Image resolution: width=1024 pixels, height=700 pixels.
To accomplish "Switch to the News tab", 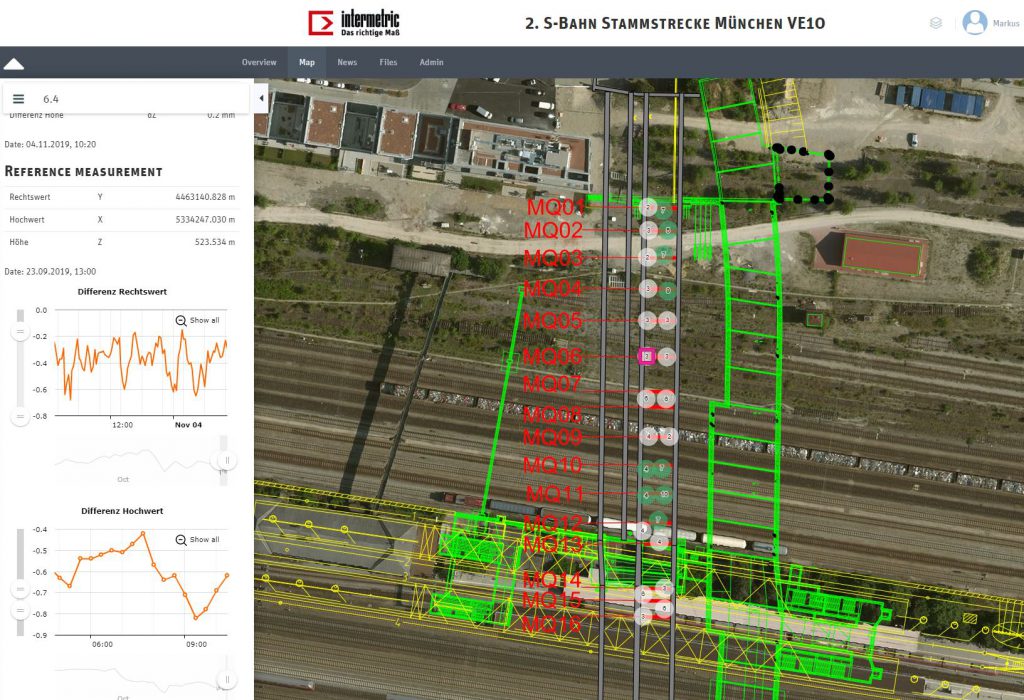I will pyautogui.click(x=347, y=62).
